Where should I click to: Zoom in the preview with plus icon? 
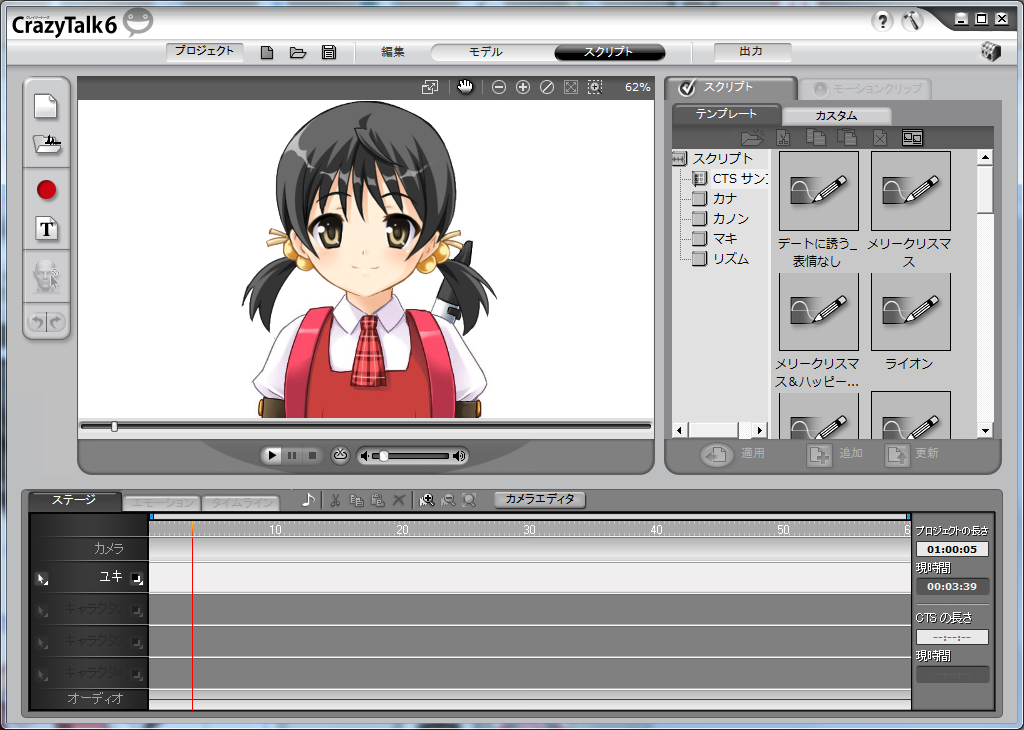[x=522, y=87]
